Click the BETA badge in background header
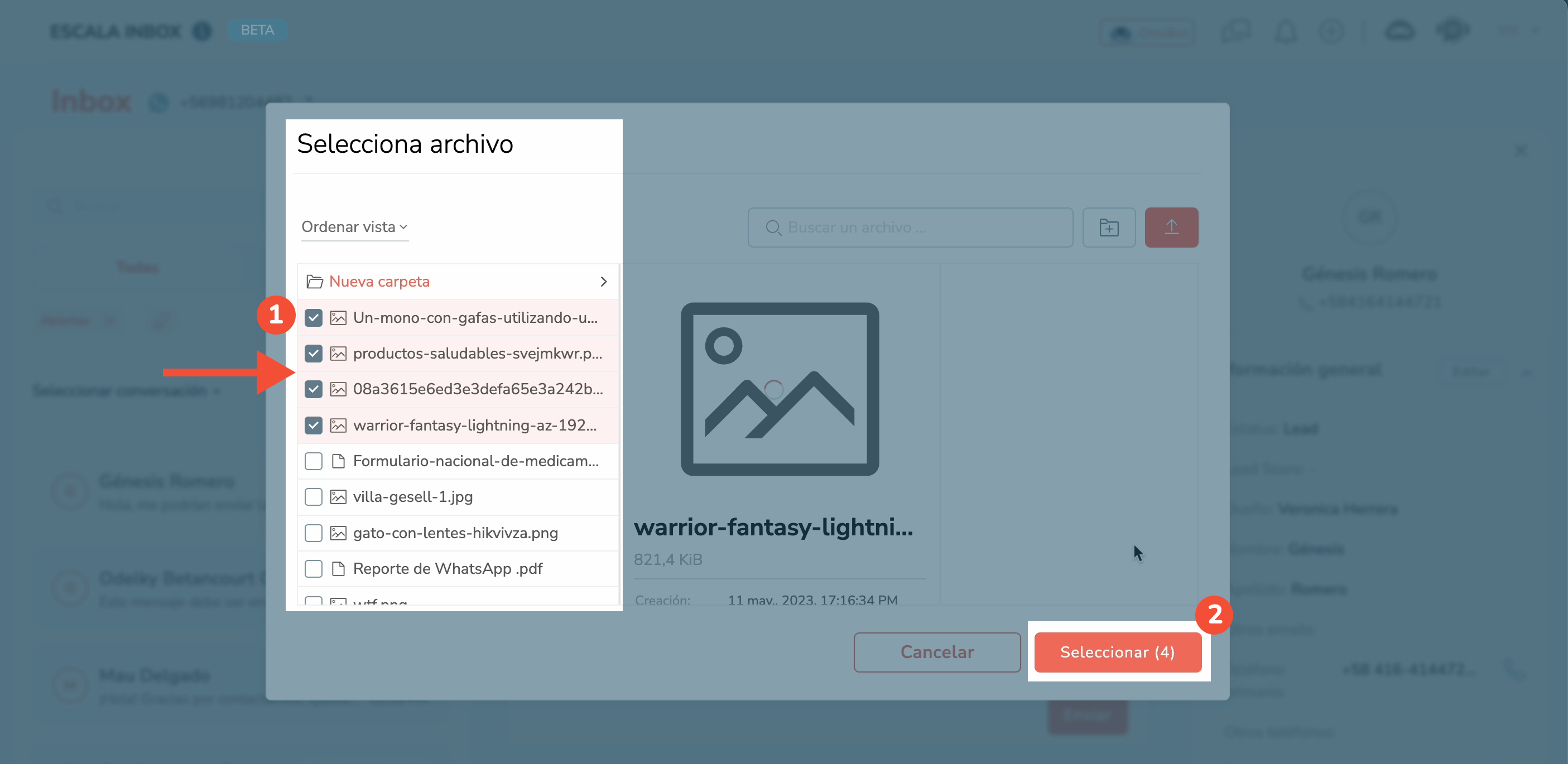The width and height of the screenshot is (1568, 764). [257, 31]
